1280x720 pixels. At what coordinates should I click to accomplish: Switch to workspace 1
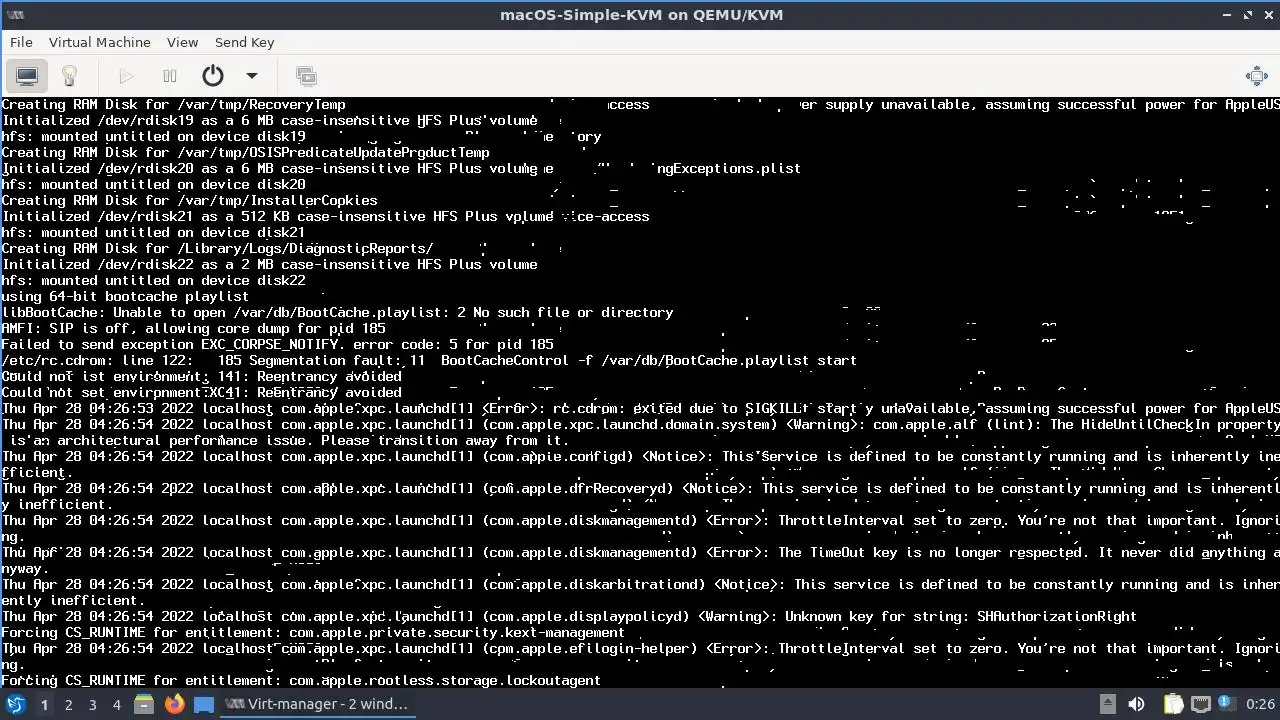[44, 704]
